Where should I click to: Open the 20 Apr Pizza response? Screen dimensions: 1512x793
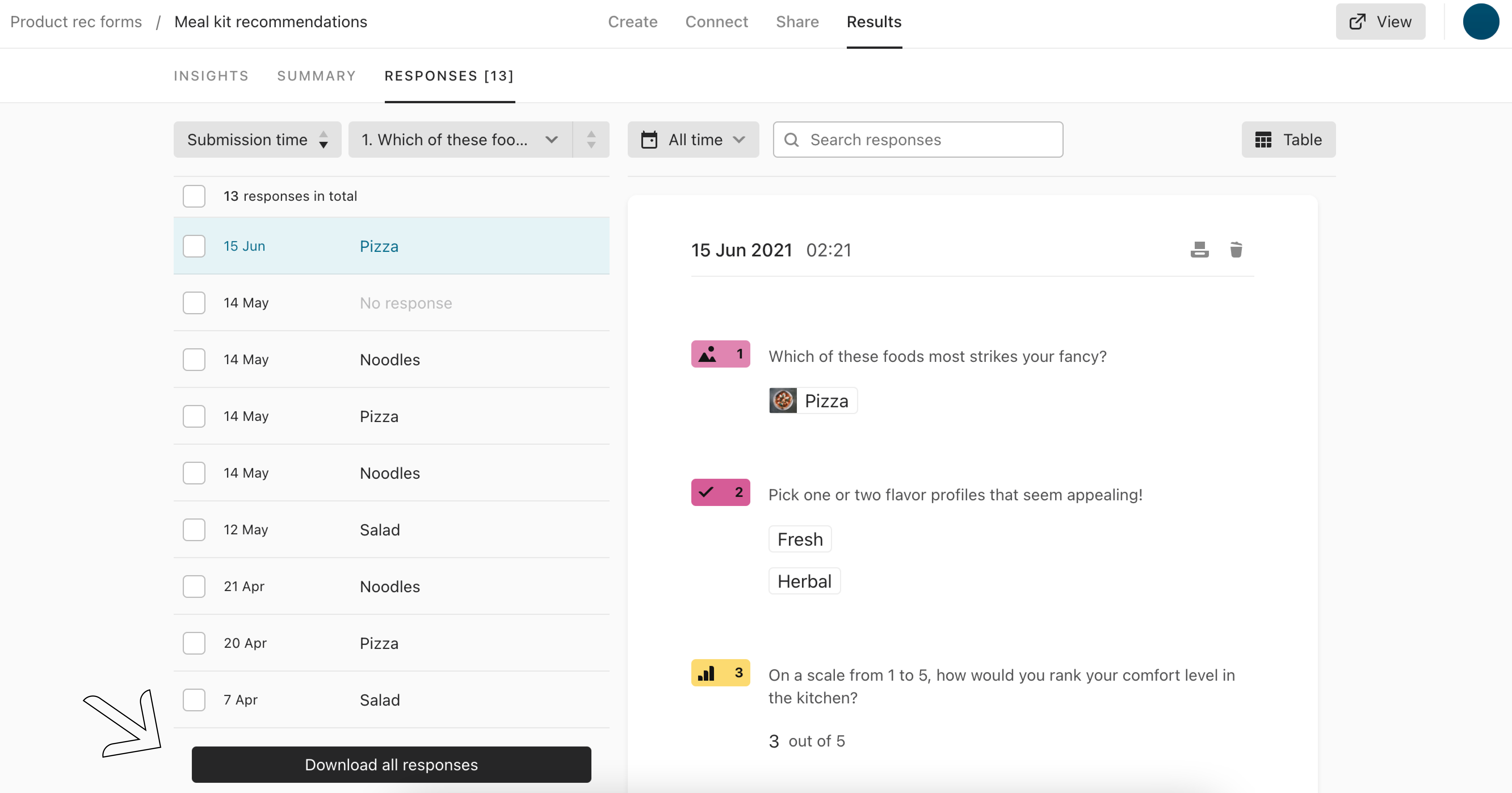click(392, 644)
